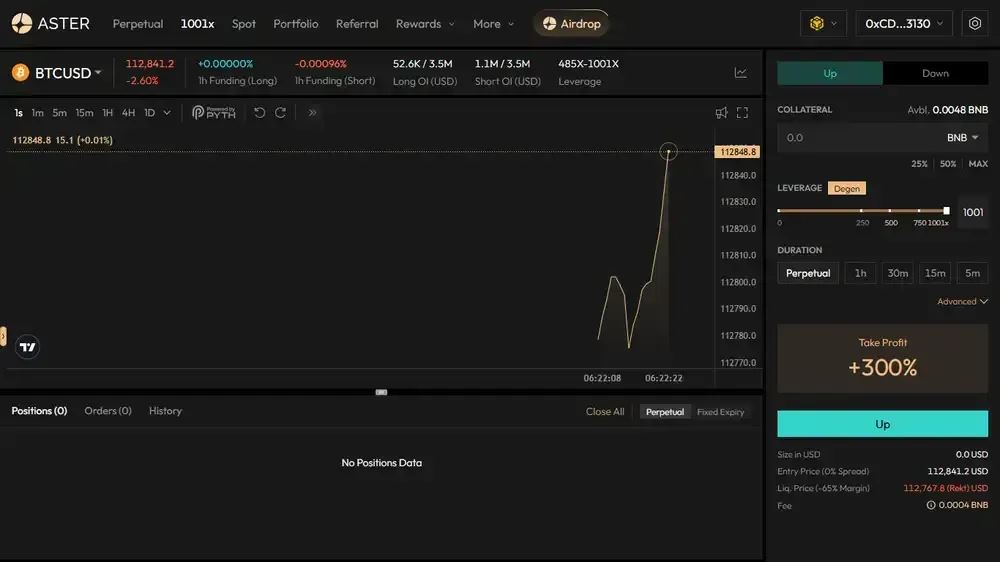Click the leverage slider handle
Screen dimensions: 1000x562
click(946, 211)
